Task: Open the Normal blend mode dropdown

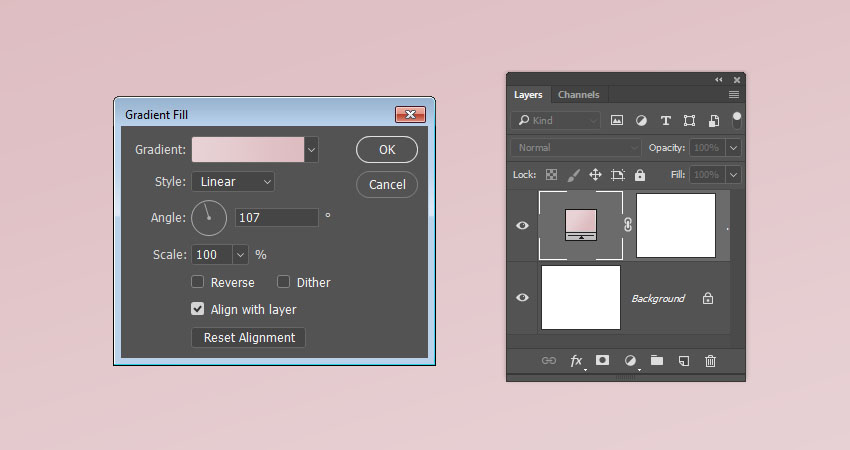Action: 575,147
